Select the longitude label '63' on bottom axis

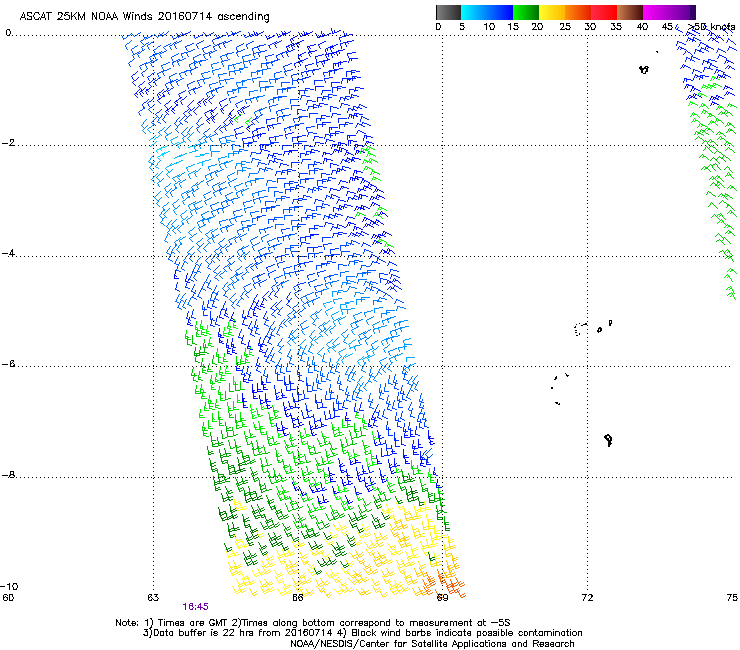(x=153, y=598)
